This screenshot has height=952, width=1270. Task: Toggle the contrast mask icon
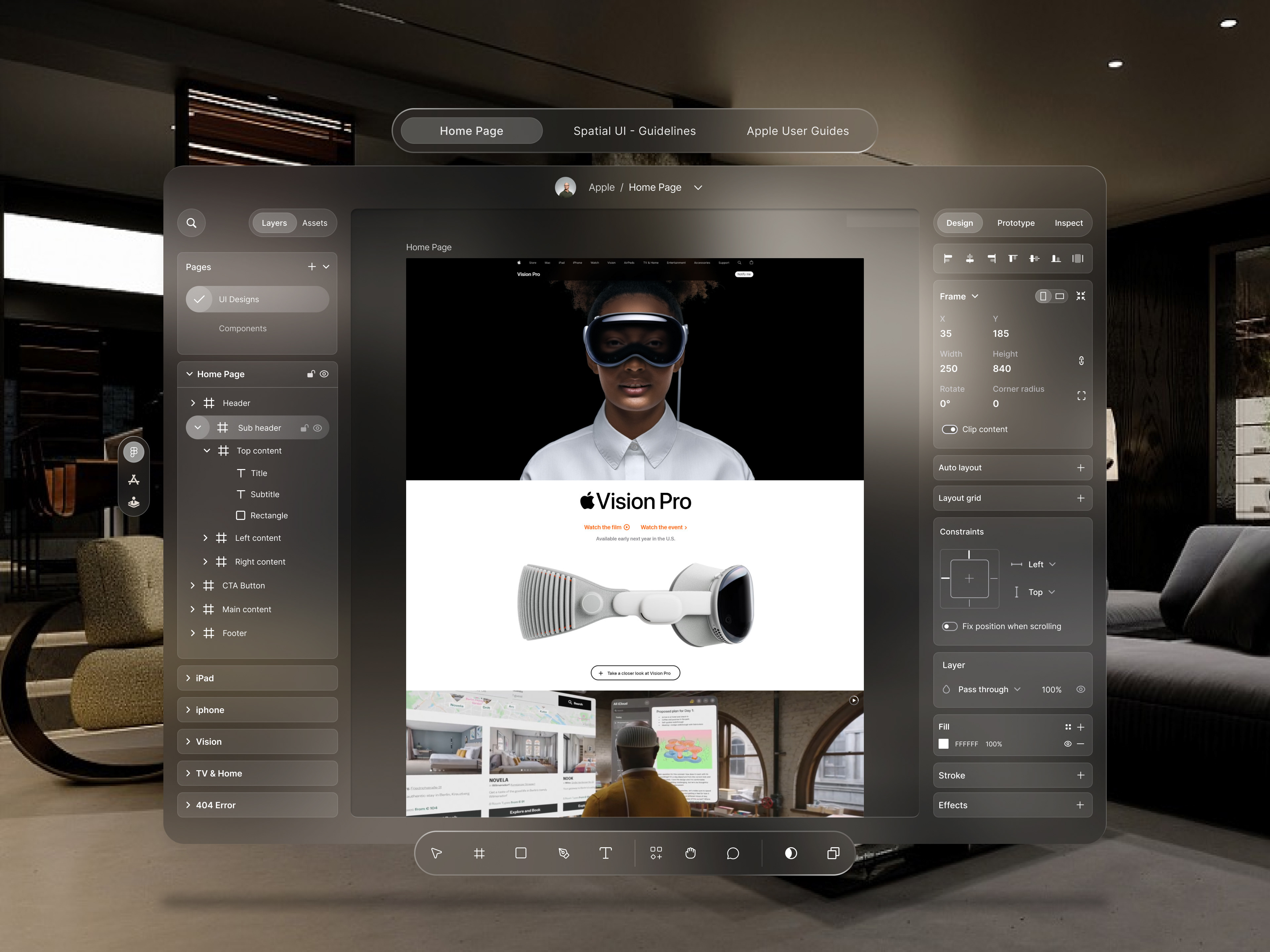[x=790, y=853]
